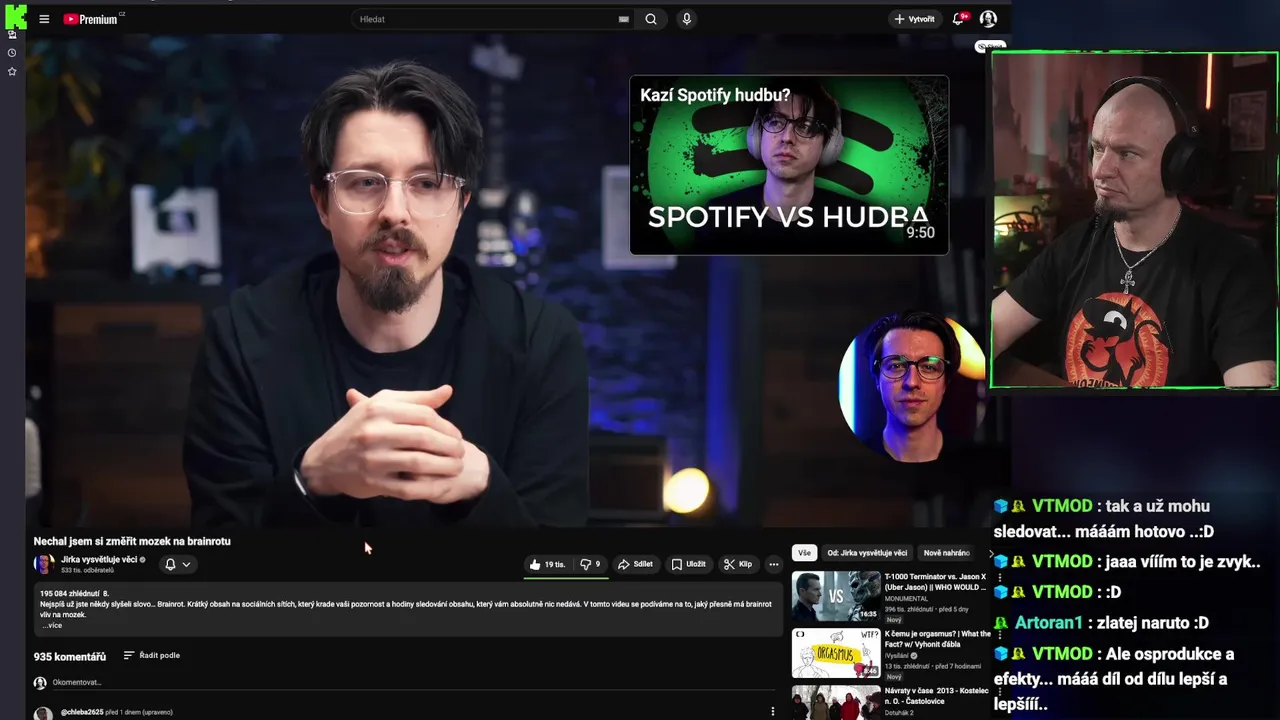Expand subscription notification dropdown chevron
The width and height of the screenshot is (1280, 720).
[x=186, y=564]
